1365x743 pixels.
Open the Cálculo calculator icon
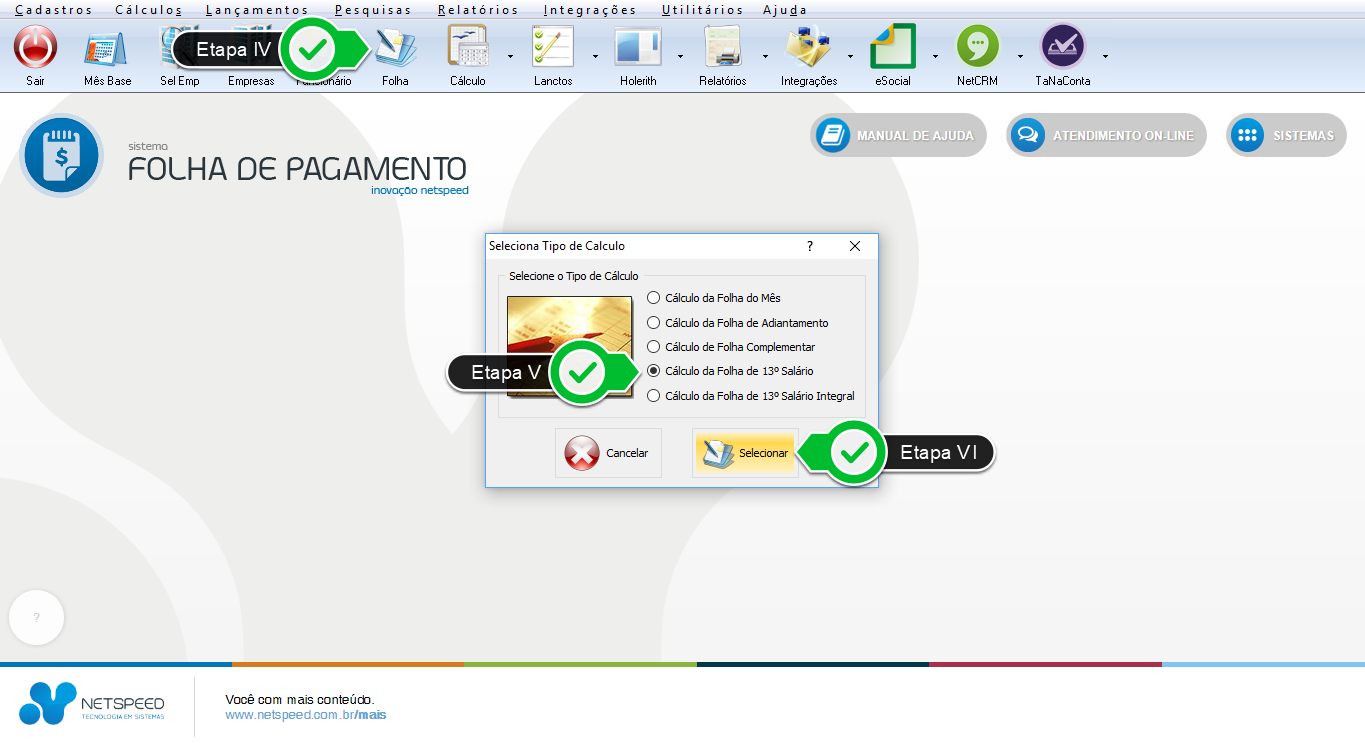pos(467,47)
